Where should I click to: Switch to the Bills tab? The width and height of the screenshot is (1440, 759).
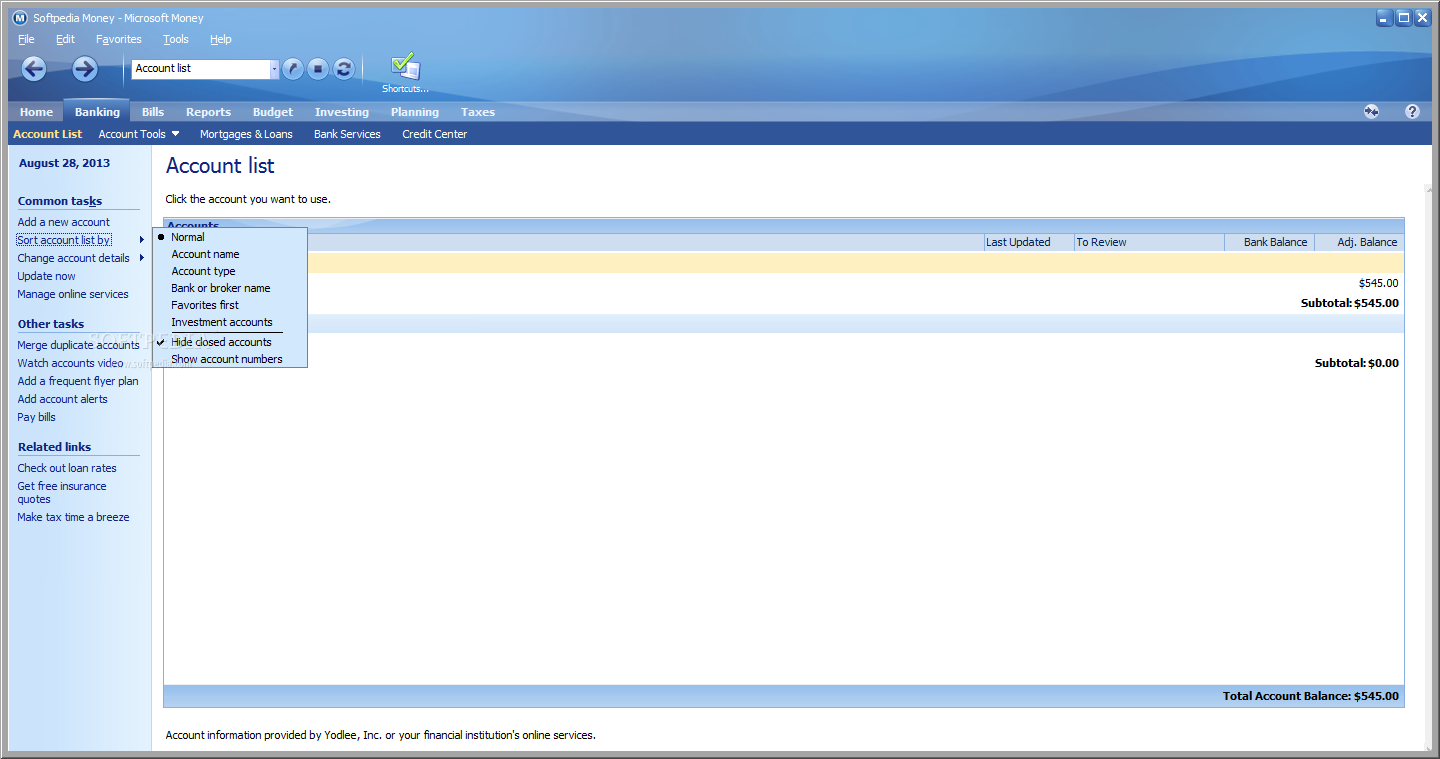pyautogui.click(x=153, y=112)
